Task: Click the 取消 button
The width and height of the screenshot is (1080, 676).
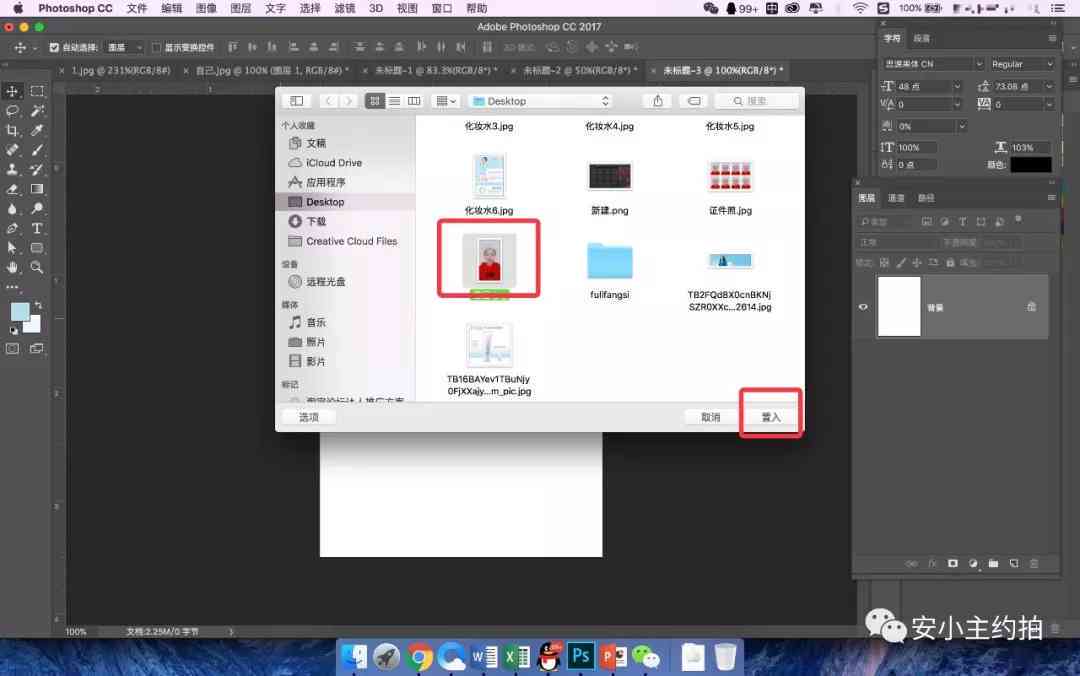Action: (710, 417)
